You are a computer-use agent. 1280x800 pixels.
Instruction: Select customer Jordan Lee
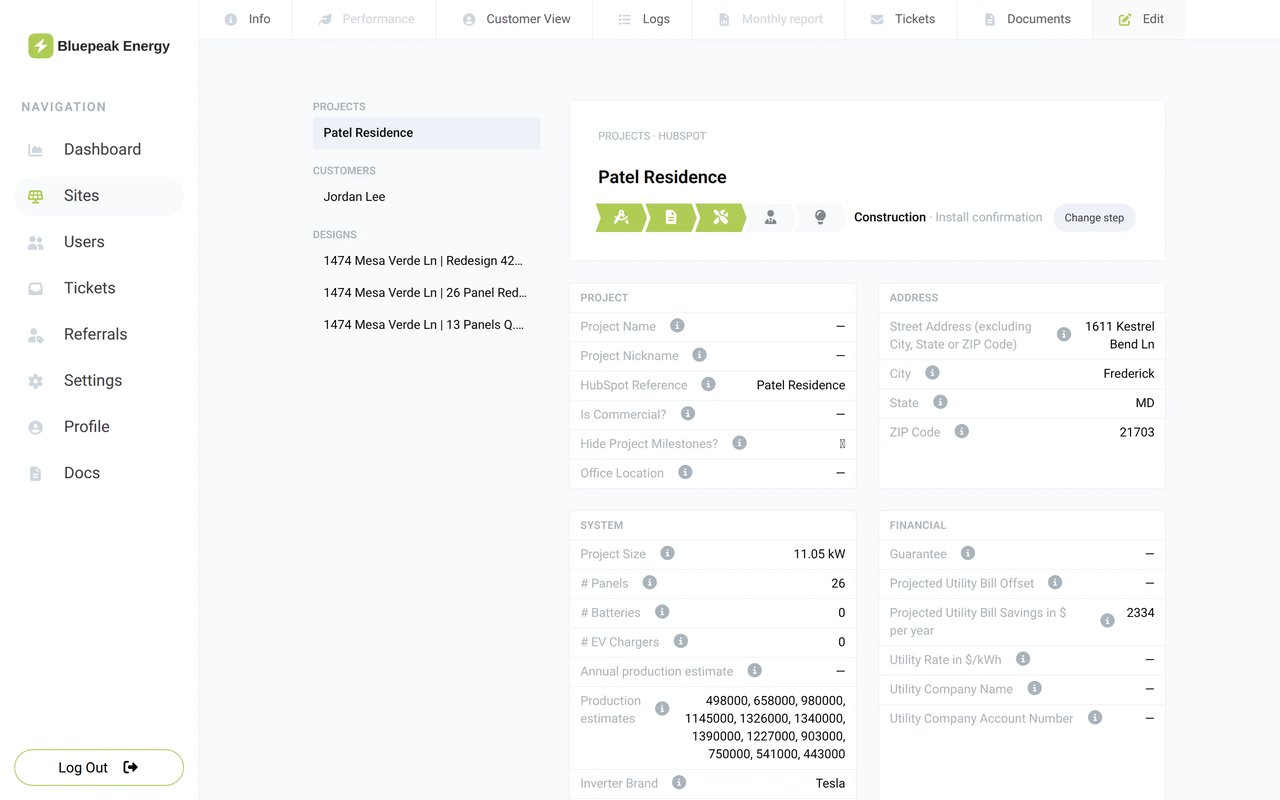click(426, 197)
